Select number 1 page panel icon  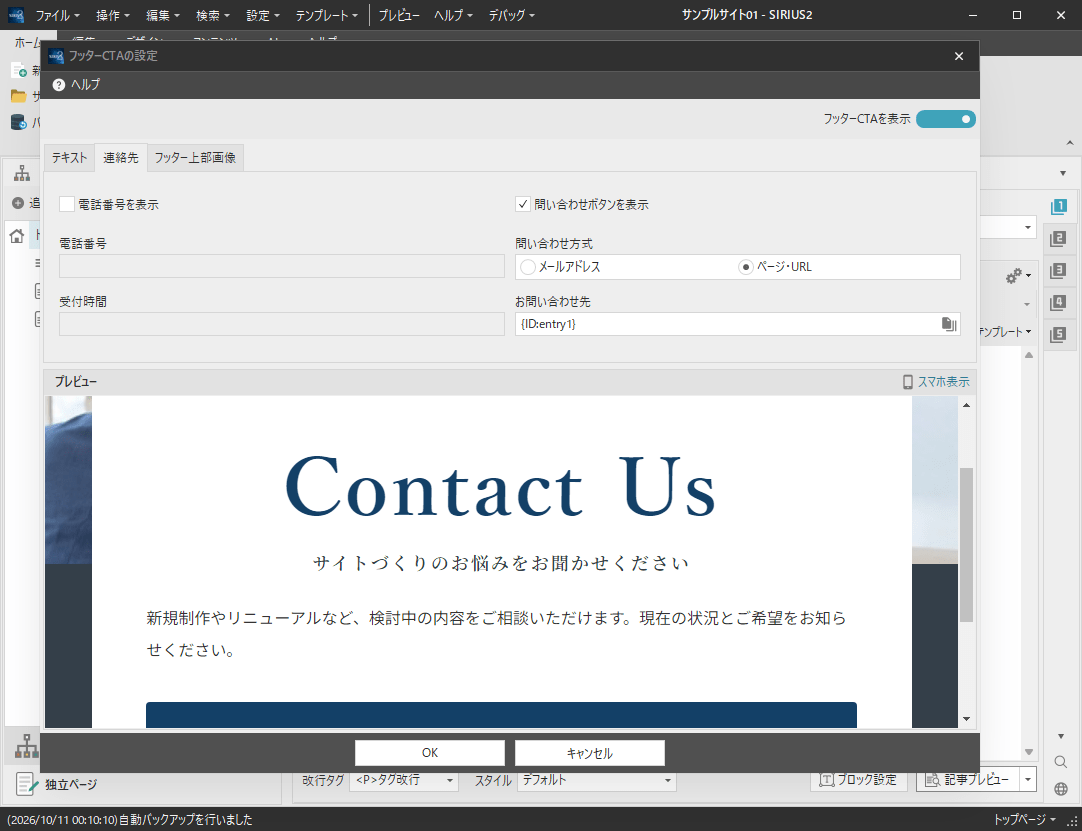[x=1059, y=206]
